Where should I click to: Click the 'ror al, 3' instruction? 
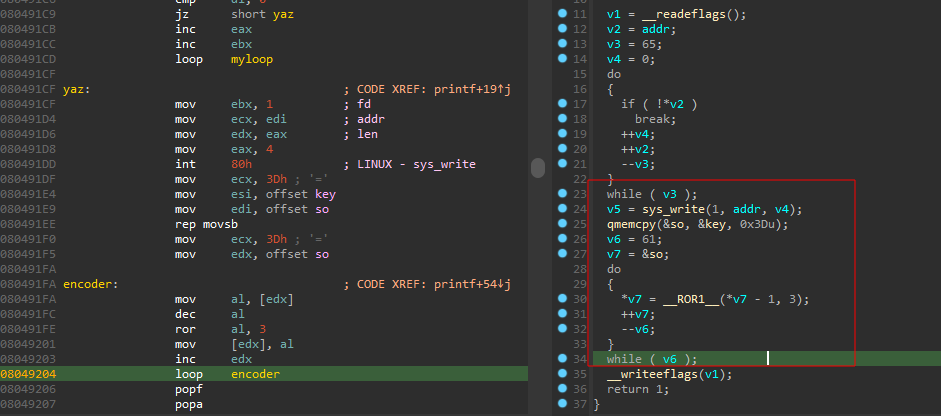coord(221,330)
